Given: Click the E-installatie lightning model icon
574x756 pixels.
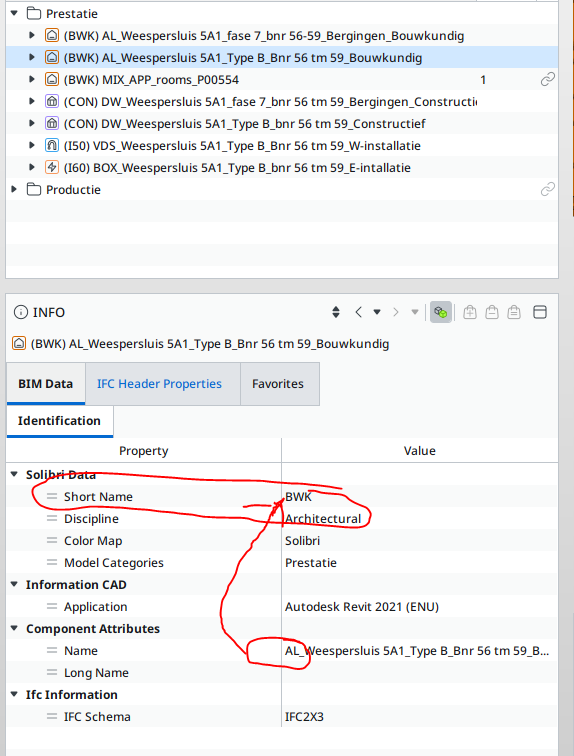Looking at the screenshot, I should point(52,167).
